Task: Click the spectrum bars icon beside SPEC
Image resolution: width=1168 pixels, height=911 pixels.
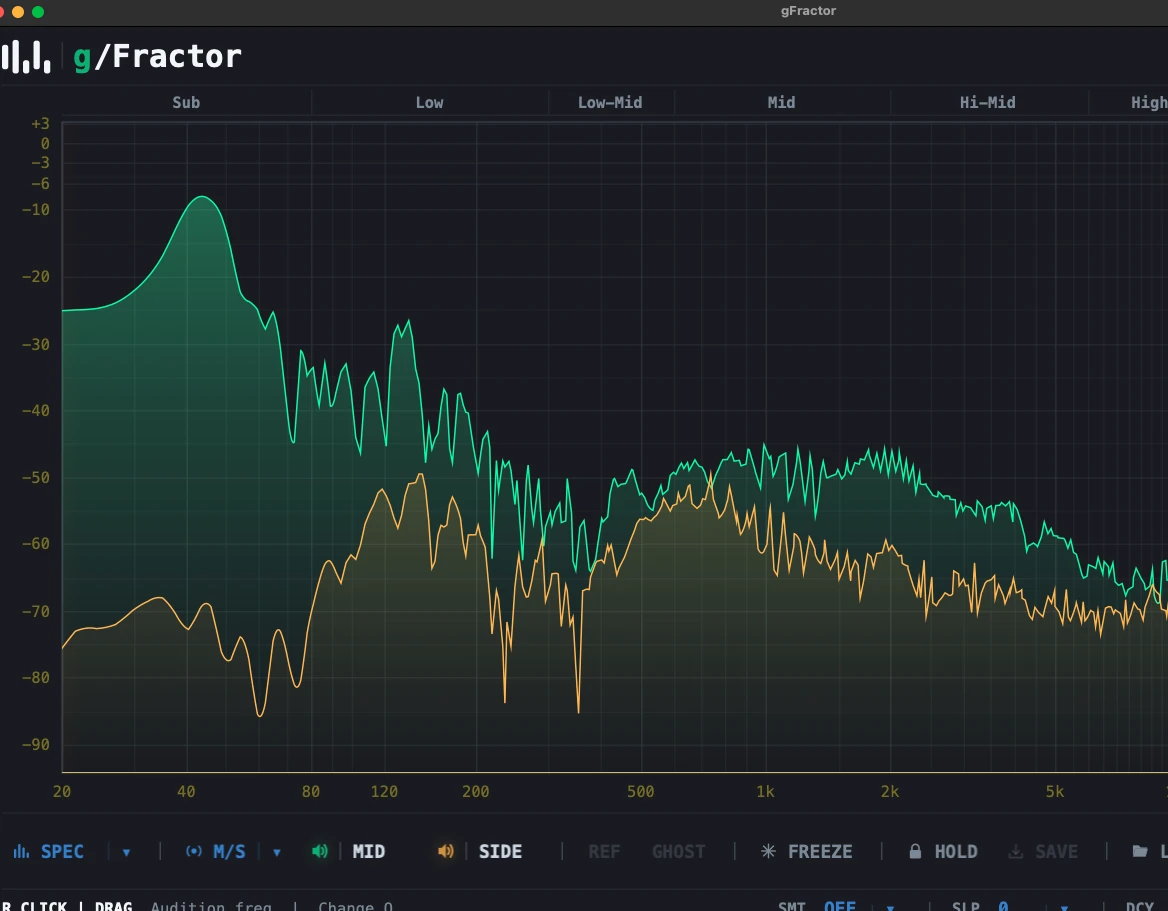Action: (x=22, y=851)
